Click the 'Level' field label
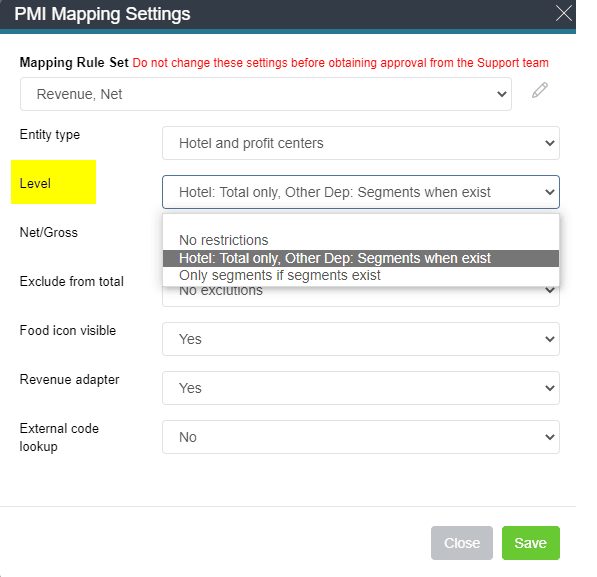 [x=35, y=184]
